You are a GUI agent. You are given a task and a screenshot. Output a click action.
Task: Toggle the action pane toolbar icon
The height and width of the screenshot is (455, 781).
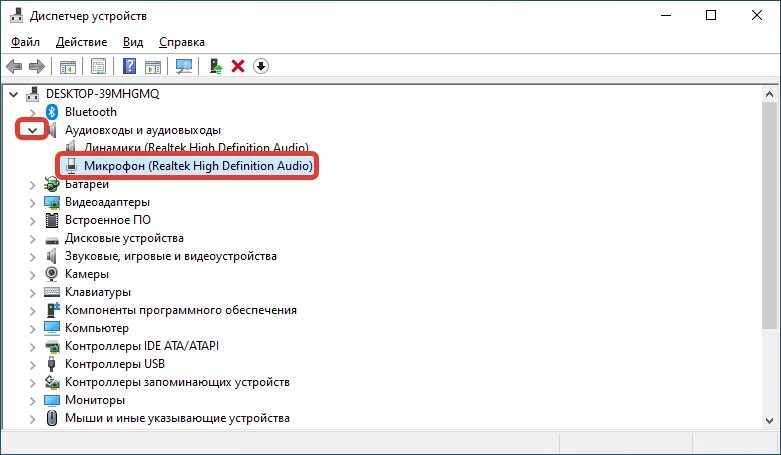pyautogui.click(x=153, y=66)
